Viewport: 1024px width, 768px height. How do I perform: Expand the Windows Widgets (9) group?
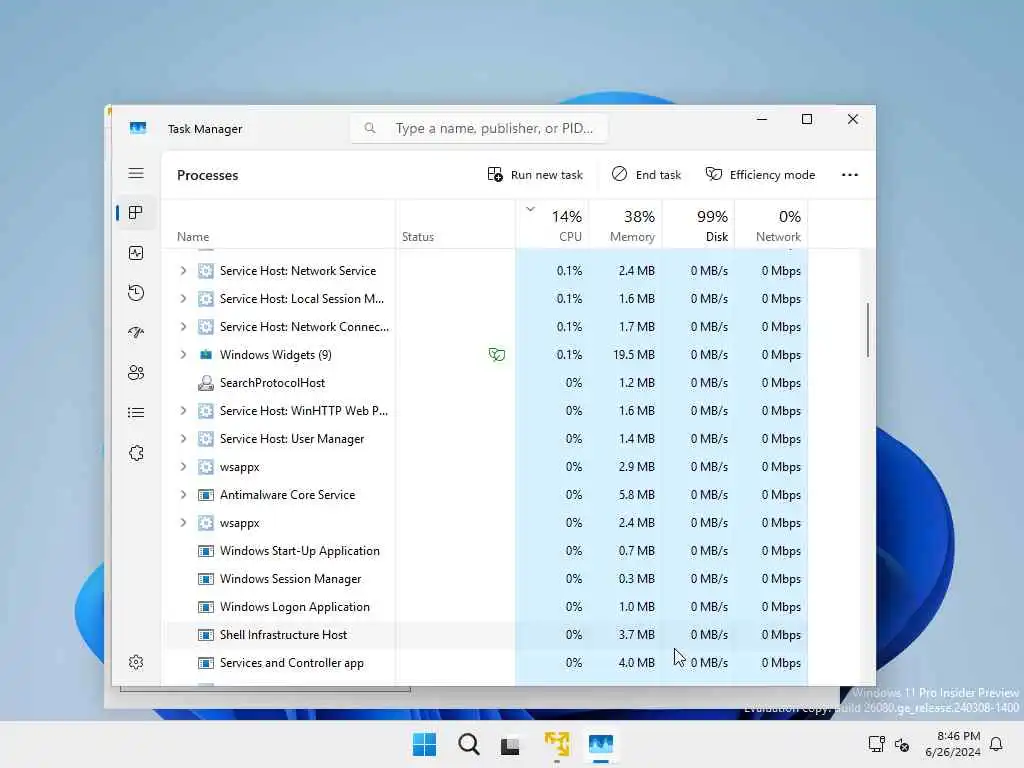coord(184,355)
